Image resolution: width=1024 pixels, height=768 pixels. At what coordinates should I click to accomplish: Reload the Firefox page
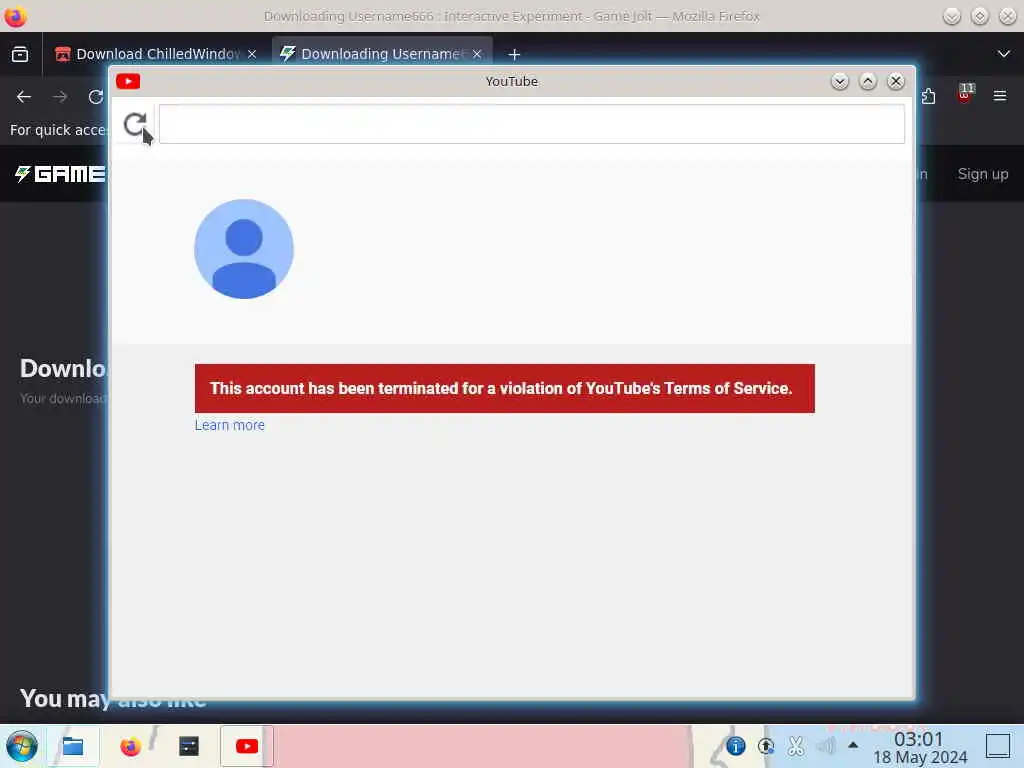[96, 97]
